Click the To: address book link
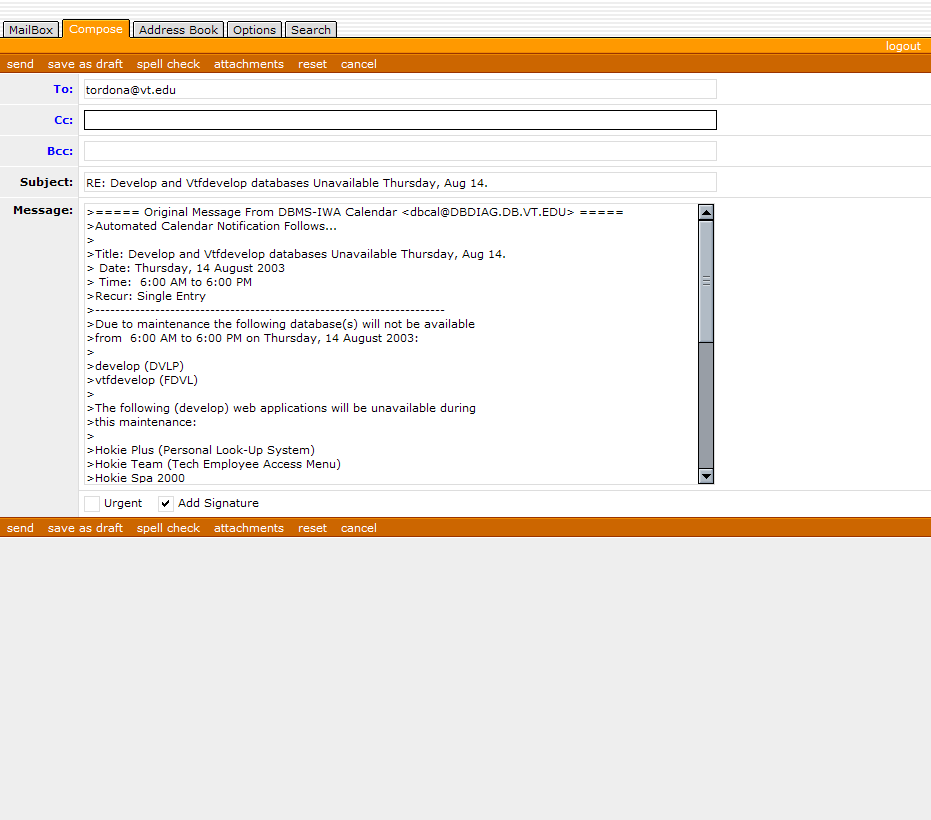931x820 pixels. [x=63, y=89]
